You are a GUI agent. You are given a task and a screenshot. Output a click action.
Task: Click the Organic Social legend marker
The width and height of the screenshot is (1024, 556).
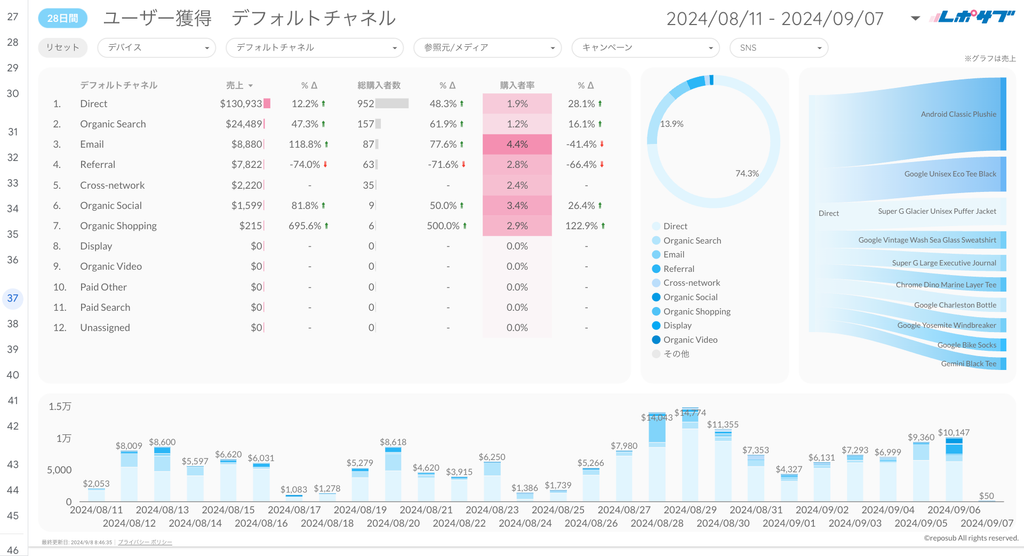656,297
